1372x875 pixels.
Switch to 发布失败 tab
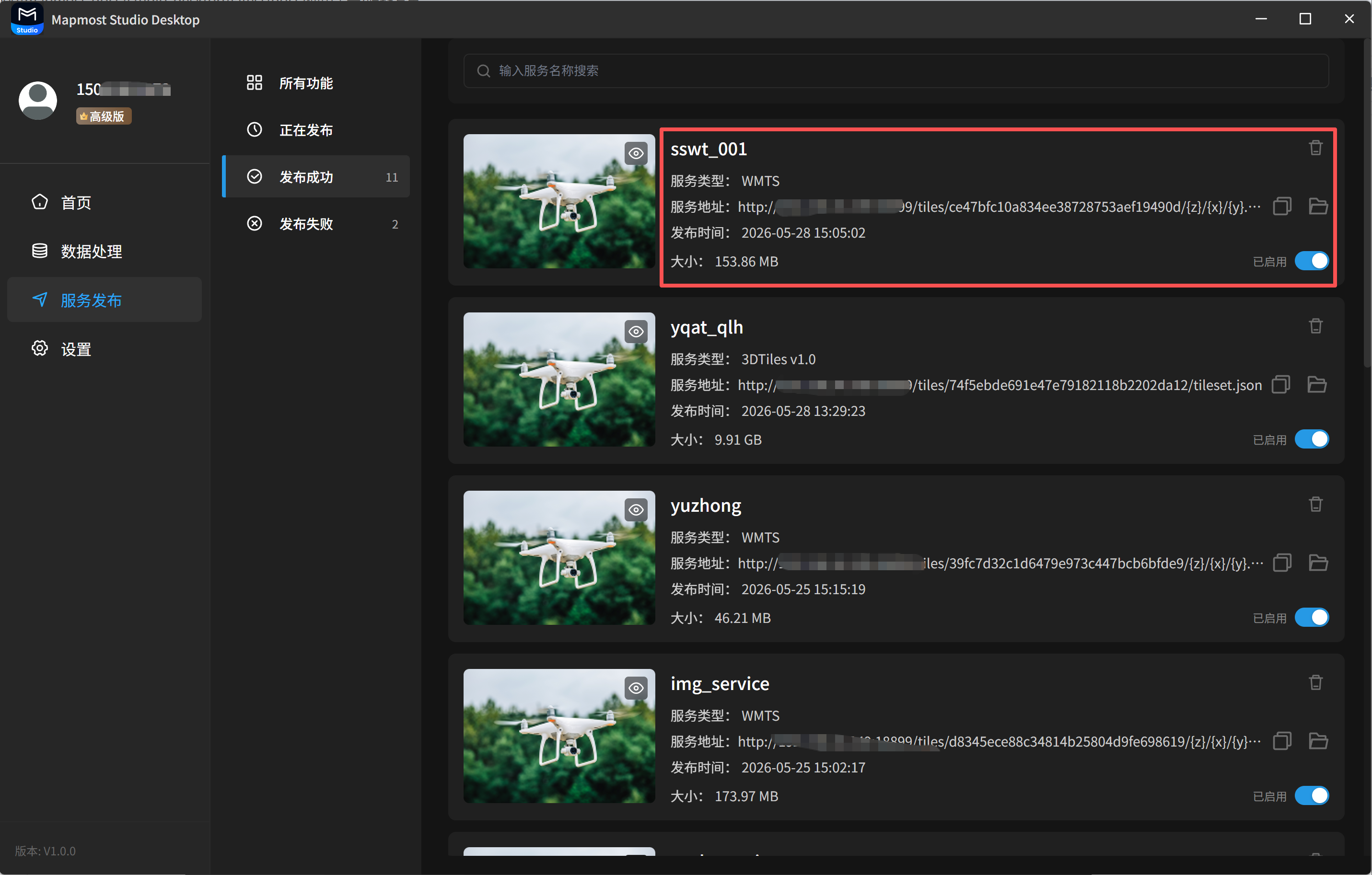pyautogui.click(x=316, y=224)
